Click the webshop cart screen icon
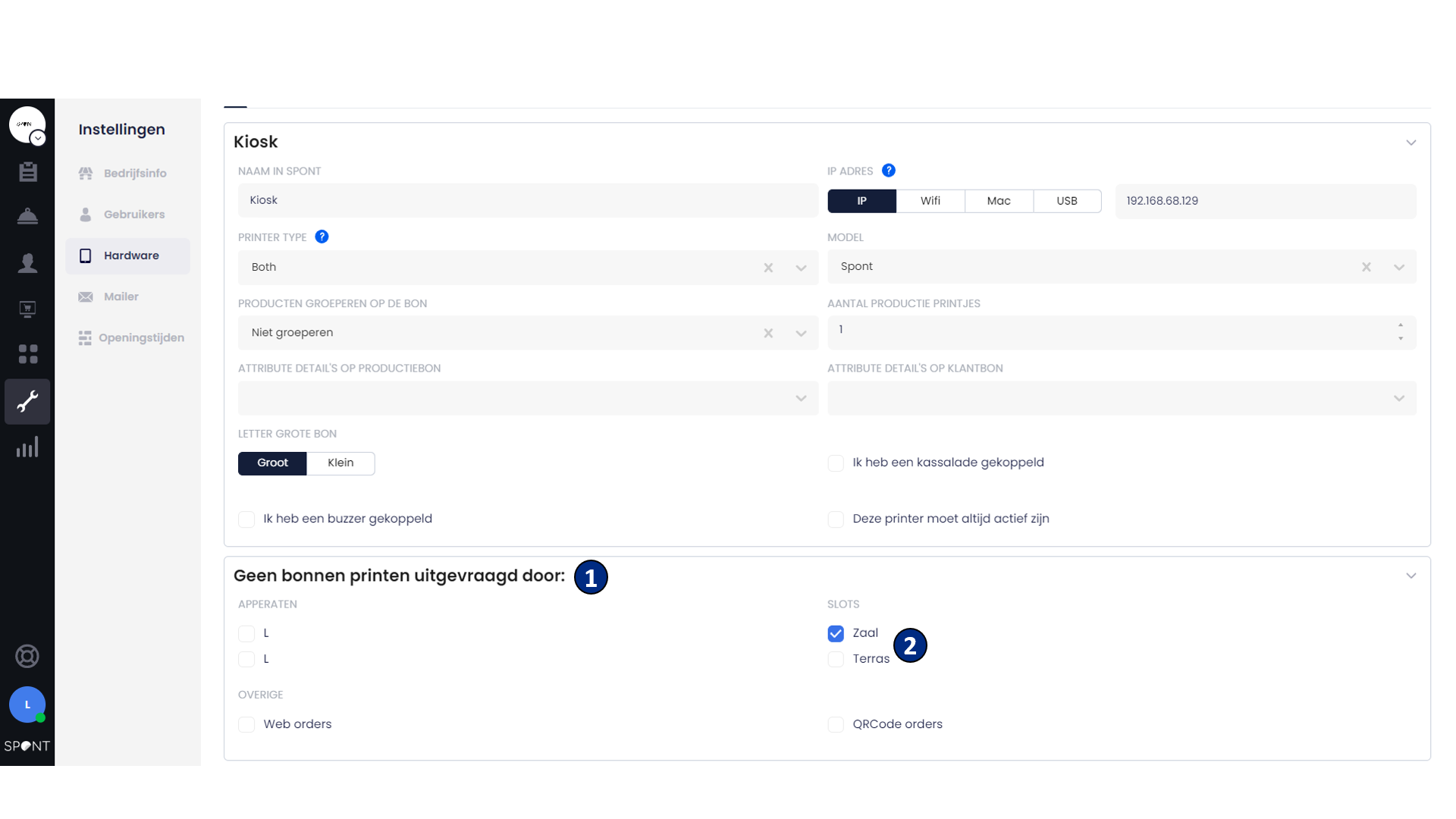The width and height of the screenshot is (1456, 819). coord(27,309)
